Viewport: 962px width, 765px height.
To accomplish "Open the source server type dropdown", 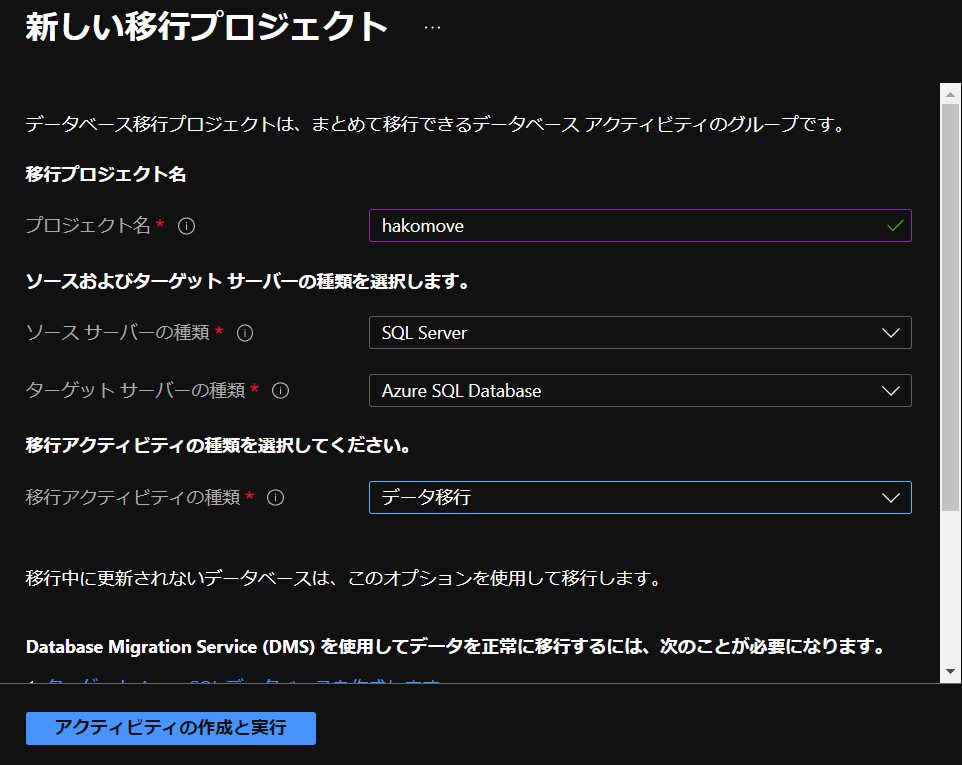I will click(640, 332).
